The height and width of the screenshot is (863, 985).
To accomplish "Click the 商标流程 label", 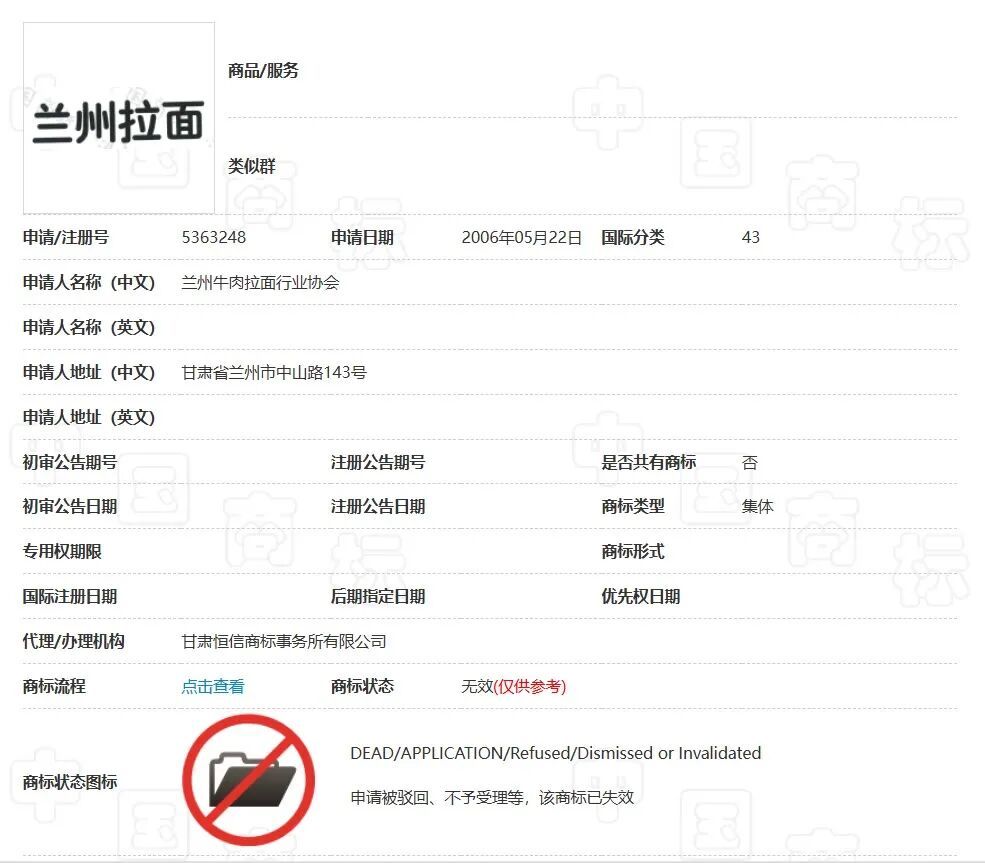I will (54, 687).
